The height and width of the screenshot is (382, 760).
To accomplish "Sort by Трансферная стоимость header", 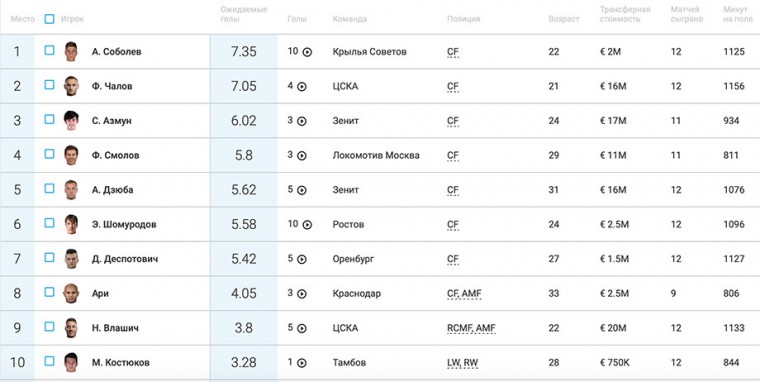I will click(625, 14).
